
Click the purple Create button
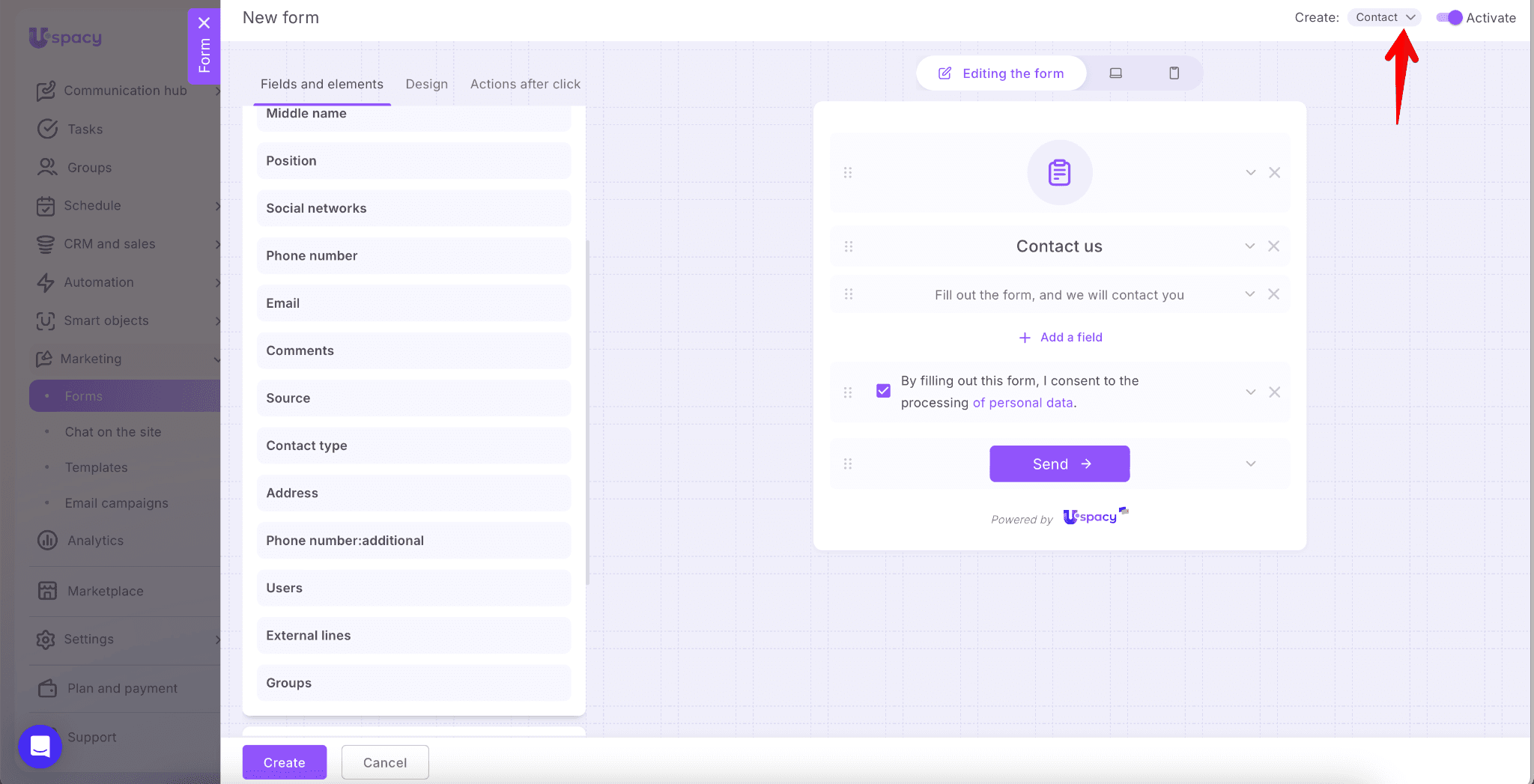coord(284,762)
